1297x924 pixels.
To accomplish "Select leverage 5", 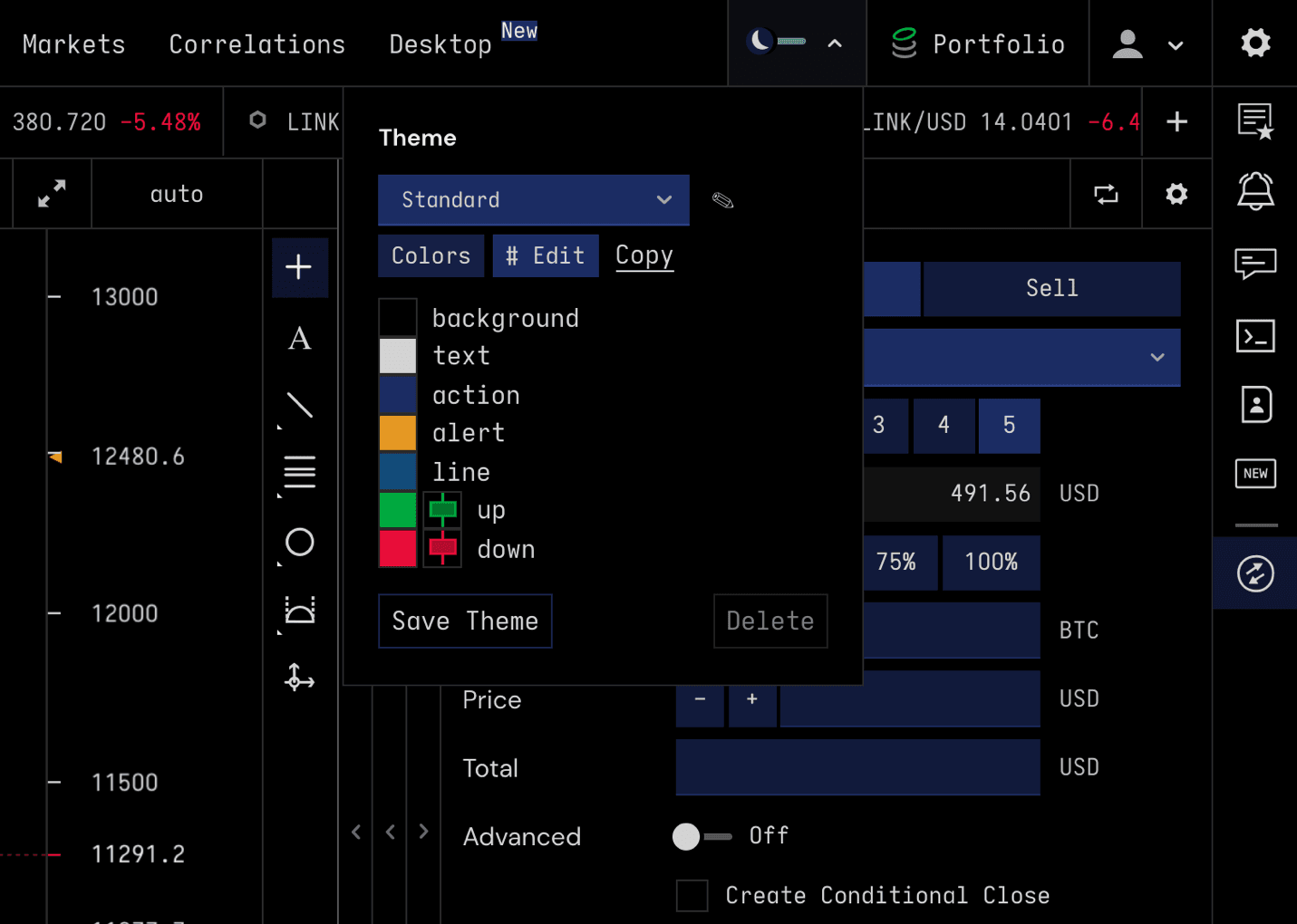I will (1009, 426).
